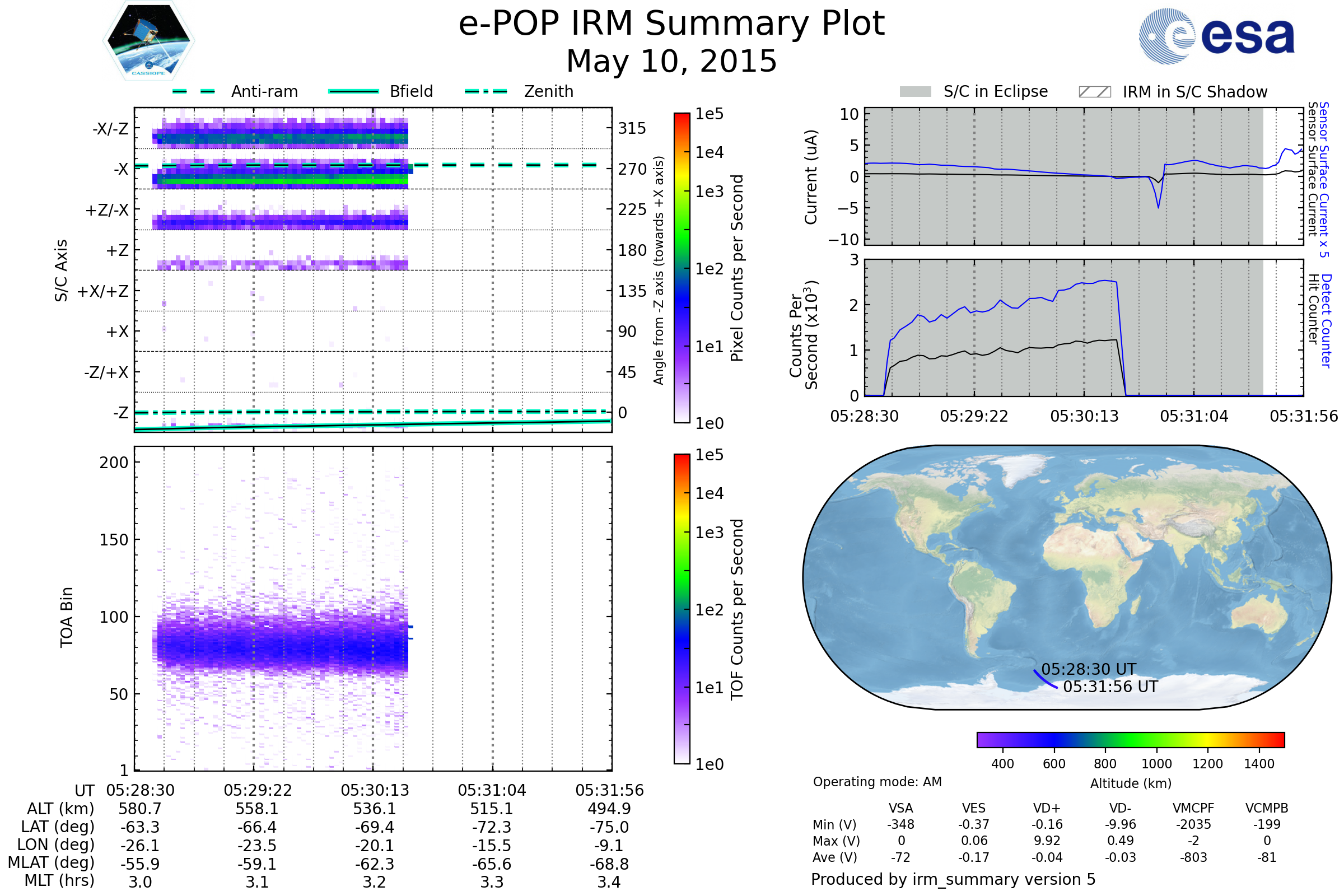
Task: Click the S/C in Eclipse gray swatch
Action: 915,92
